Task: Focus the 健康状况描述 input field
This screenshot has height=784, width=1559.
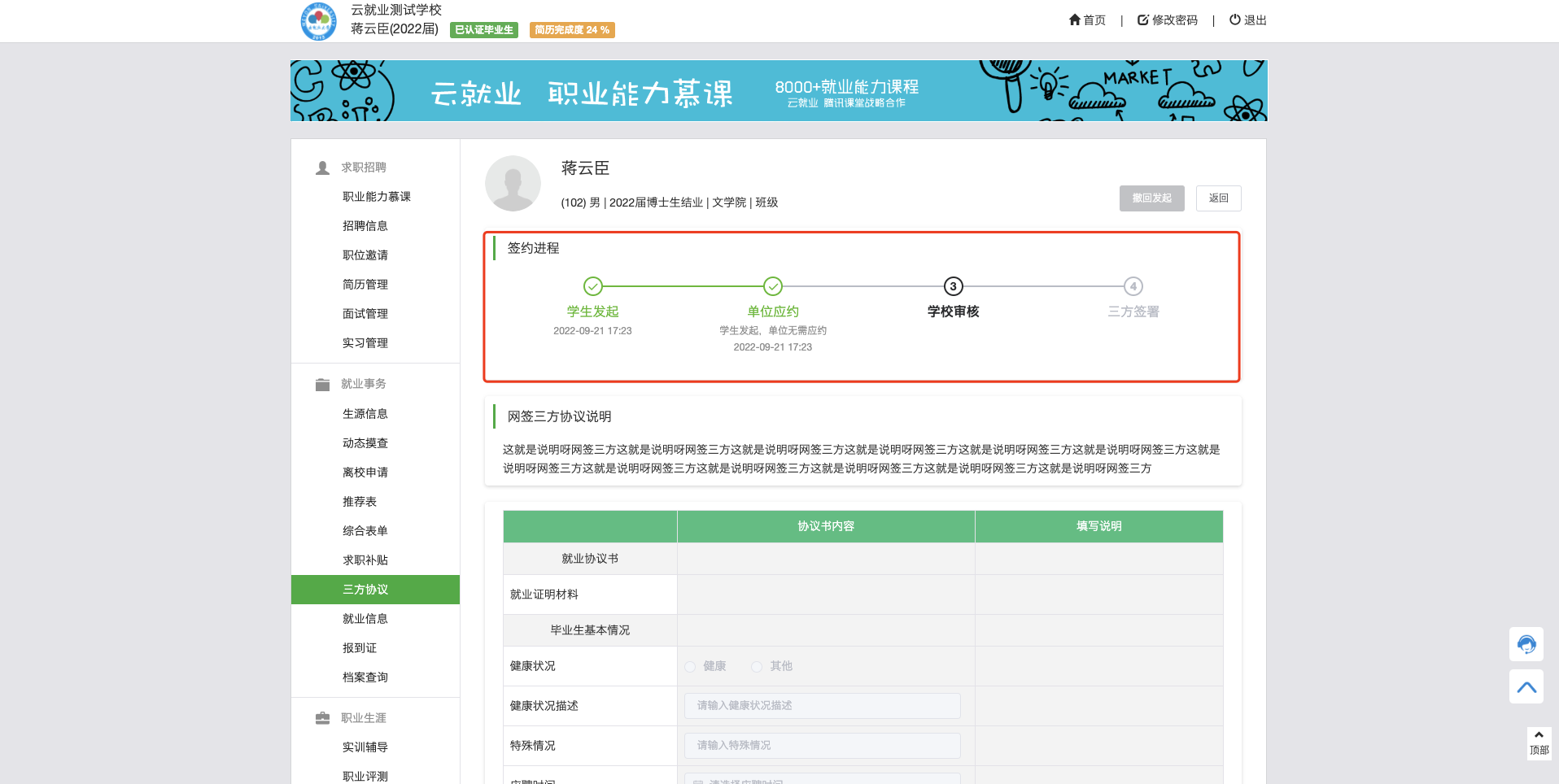Action: (x=822, y=706)
